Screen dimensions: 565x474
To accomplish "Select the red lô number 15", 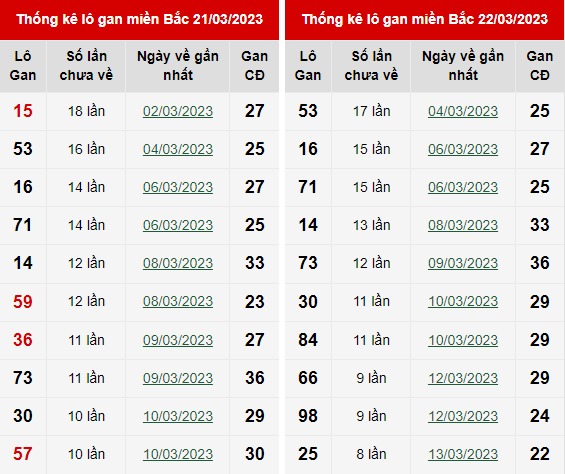I will 23,111.
